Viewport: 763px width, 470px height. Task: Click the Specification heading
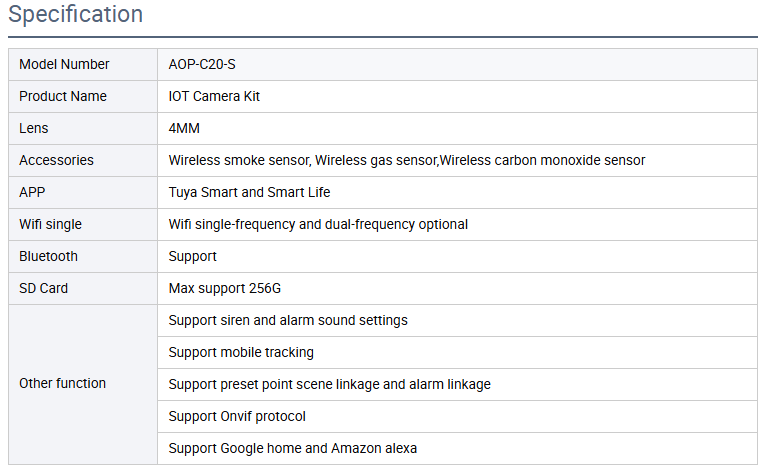tap(76, 15)
